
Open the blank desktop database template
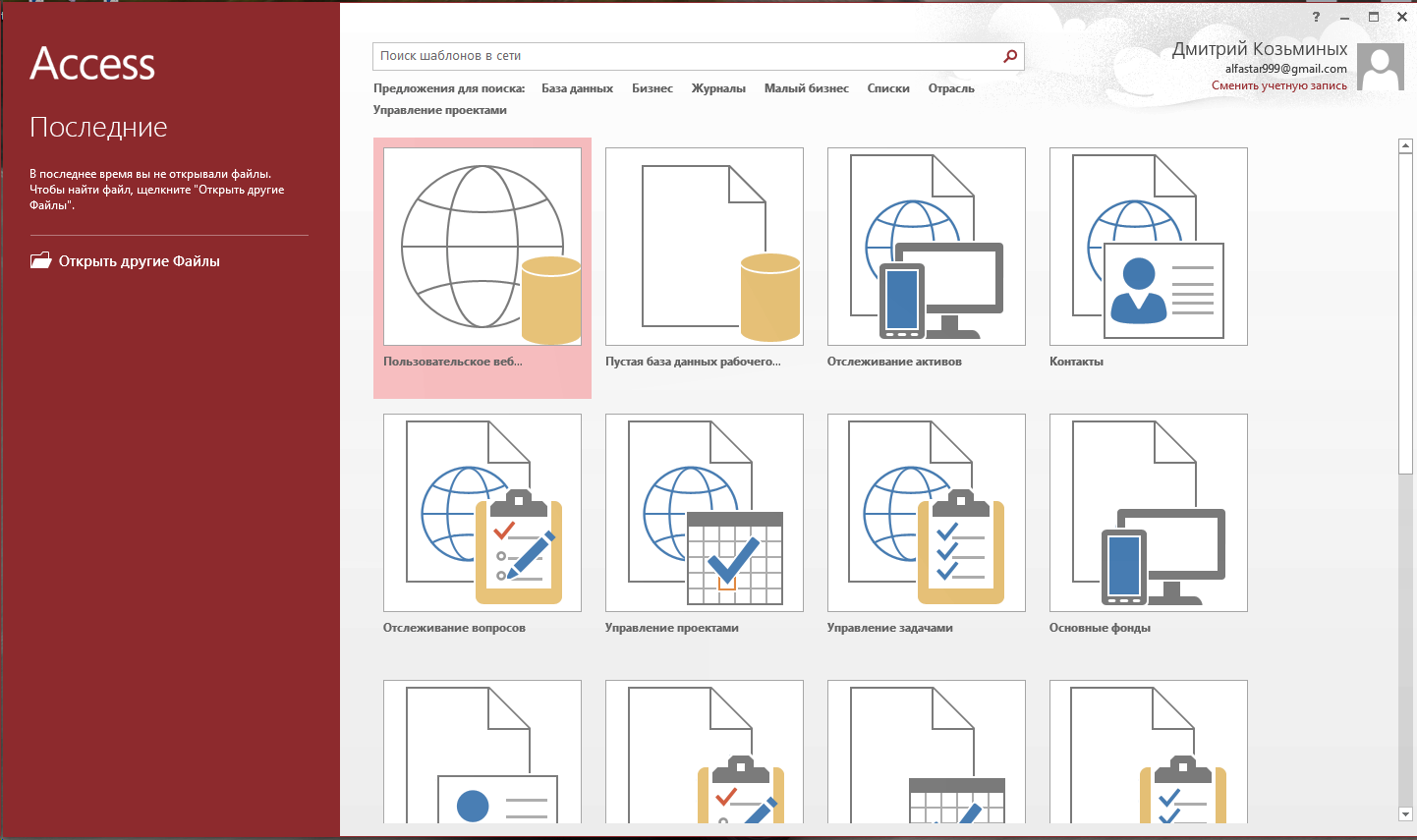[705, 247]
